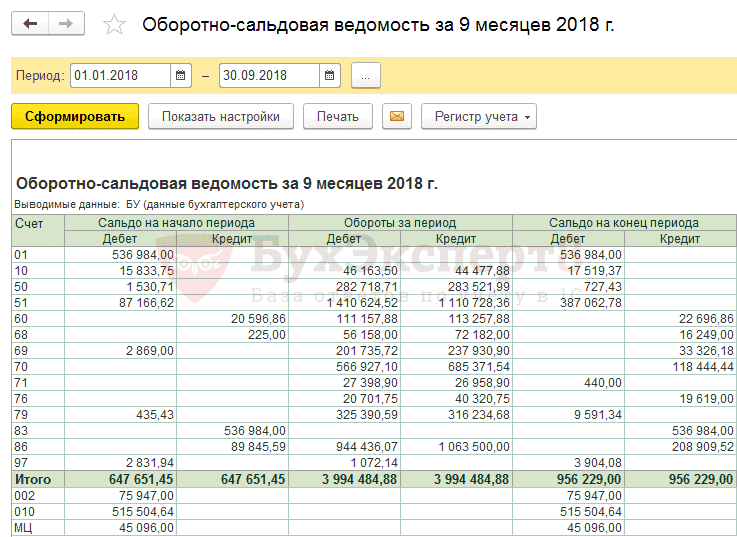Open calendar picker for period start date
The height and width of the screenshot is (537, 737).
180,76
